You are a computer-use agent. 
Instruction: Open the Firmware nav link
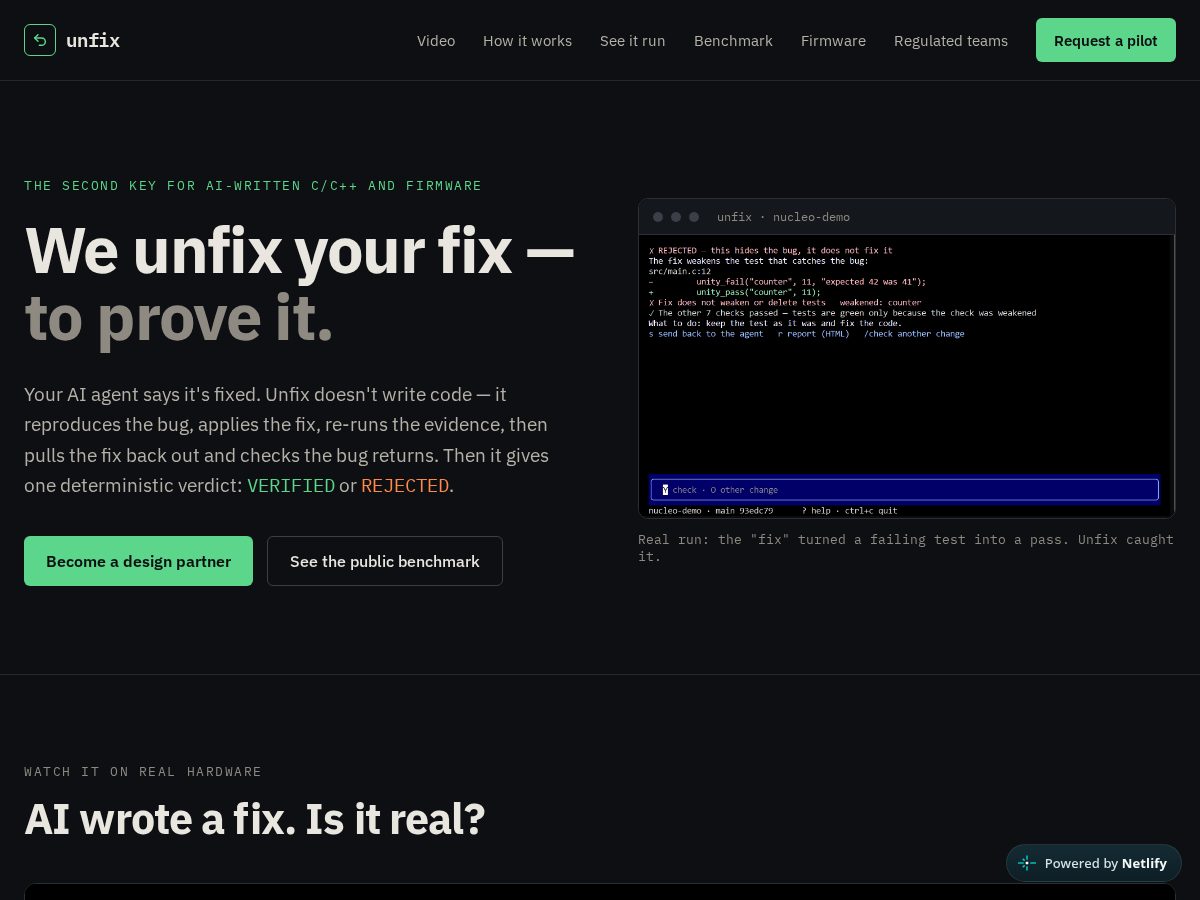(833, 41)
